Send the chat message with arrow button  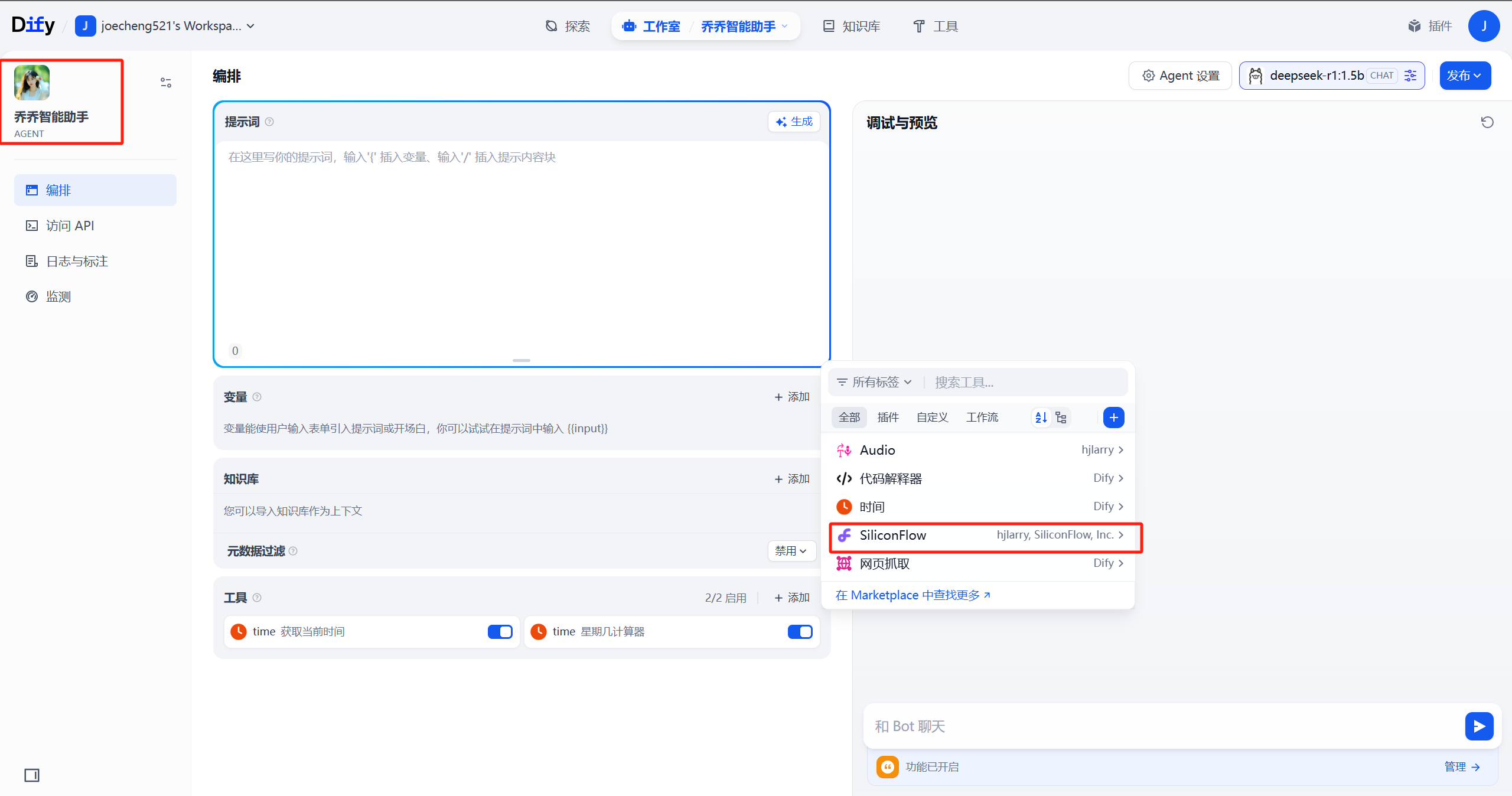tap(1479, 726)
